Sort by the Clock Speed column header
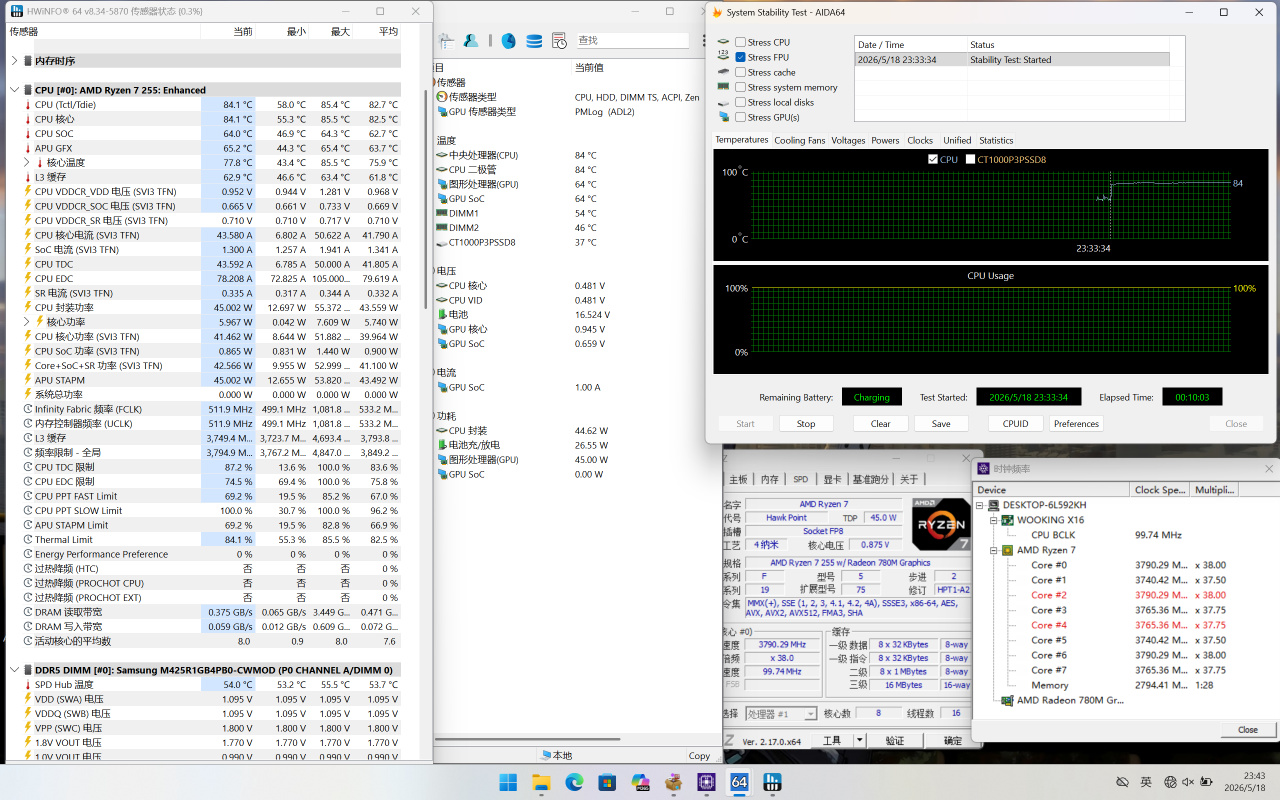This screenshot has width=1280, height=800. tap(1158, 490)
